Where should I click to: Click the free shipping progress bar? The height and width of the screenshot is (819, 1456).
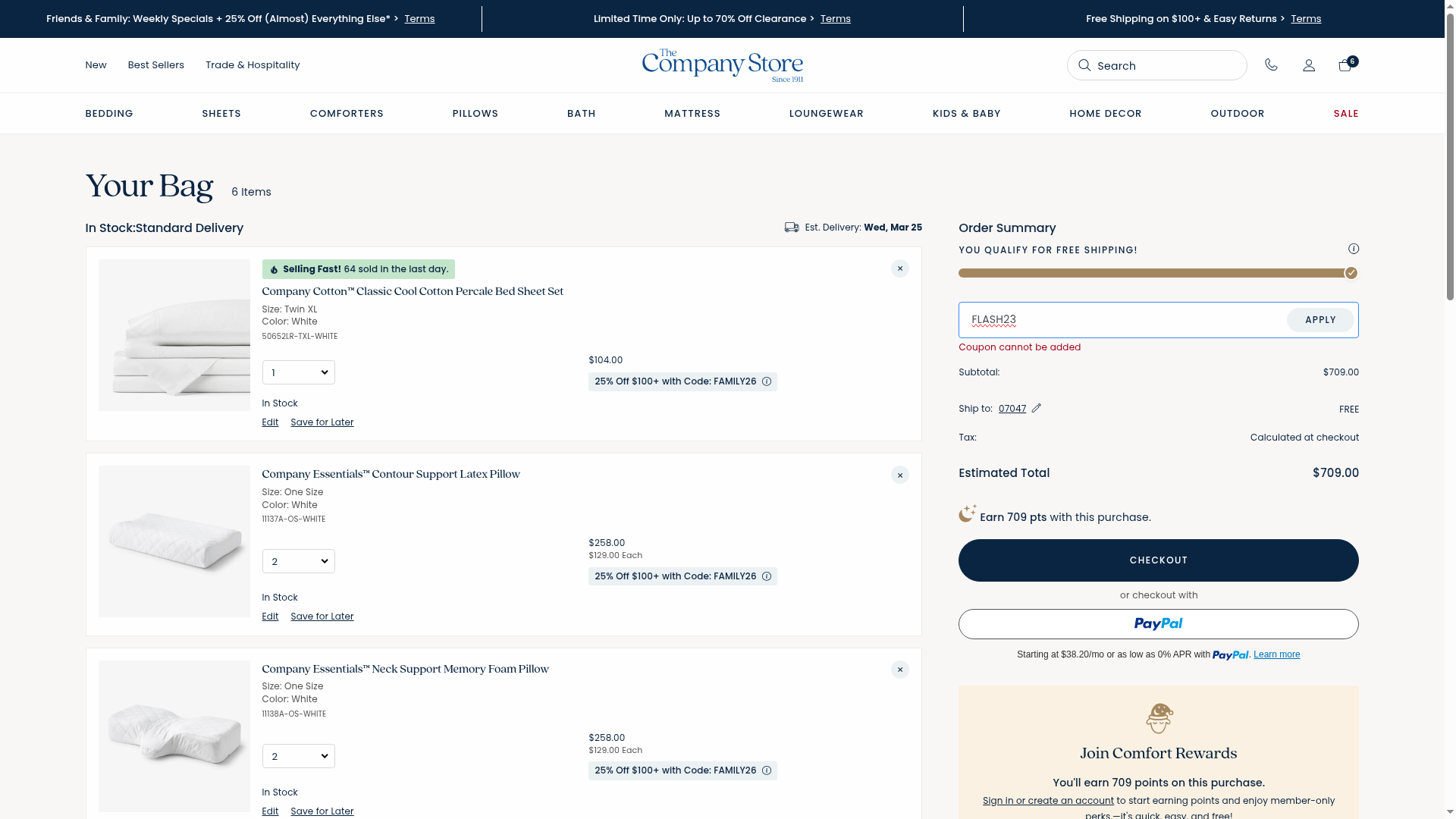(1153, 273)
